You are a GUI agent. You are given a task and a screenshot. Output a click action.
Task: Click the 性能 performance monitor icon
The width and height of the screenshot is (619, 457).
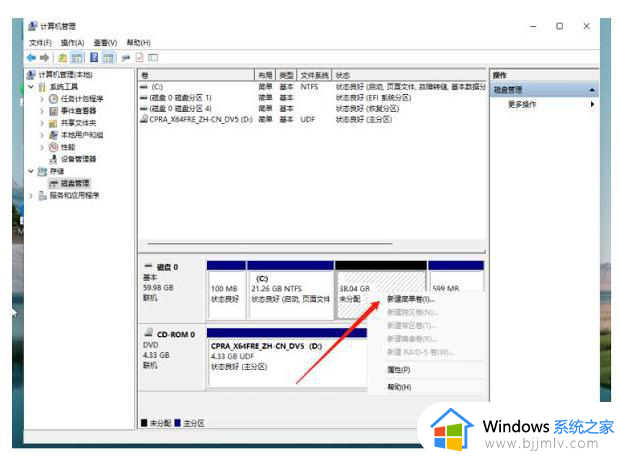[53, 147]
